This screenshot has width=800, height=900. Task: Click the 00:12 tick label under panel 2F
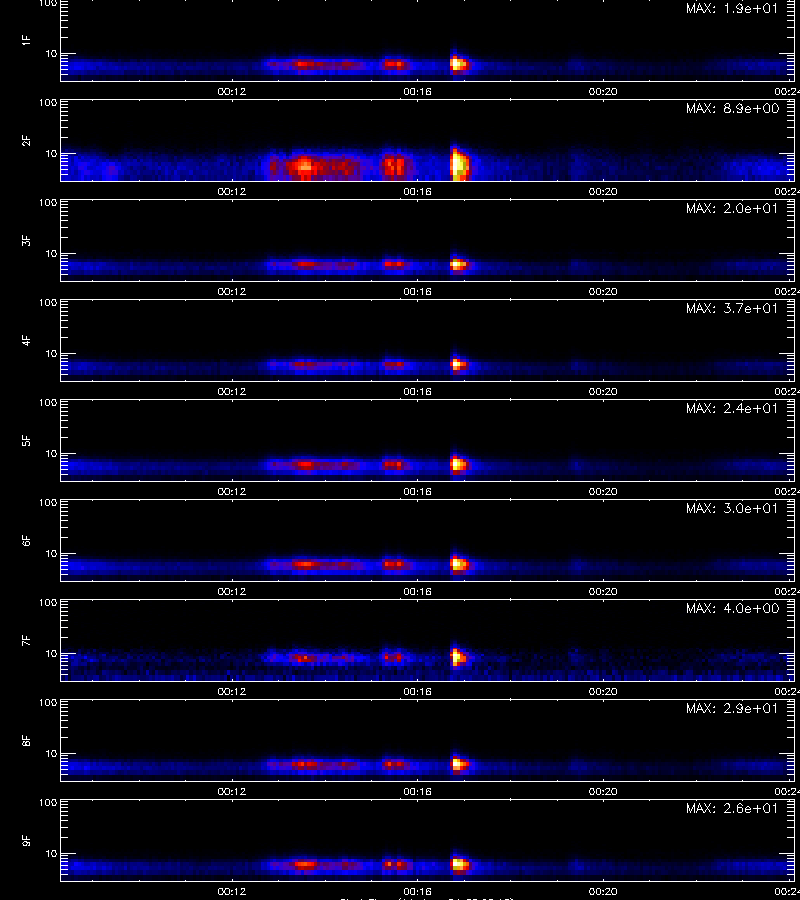232,192
